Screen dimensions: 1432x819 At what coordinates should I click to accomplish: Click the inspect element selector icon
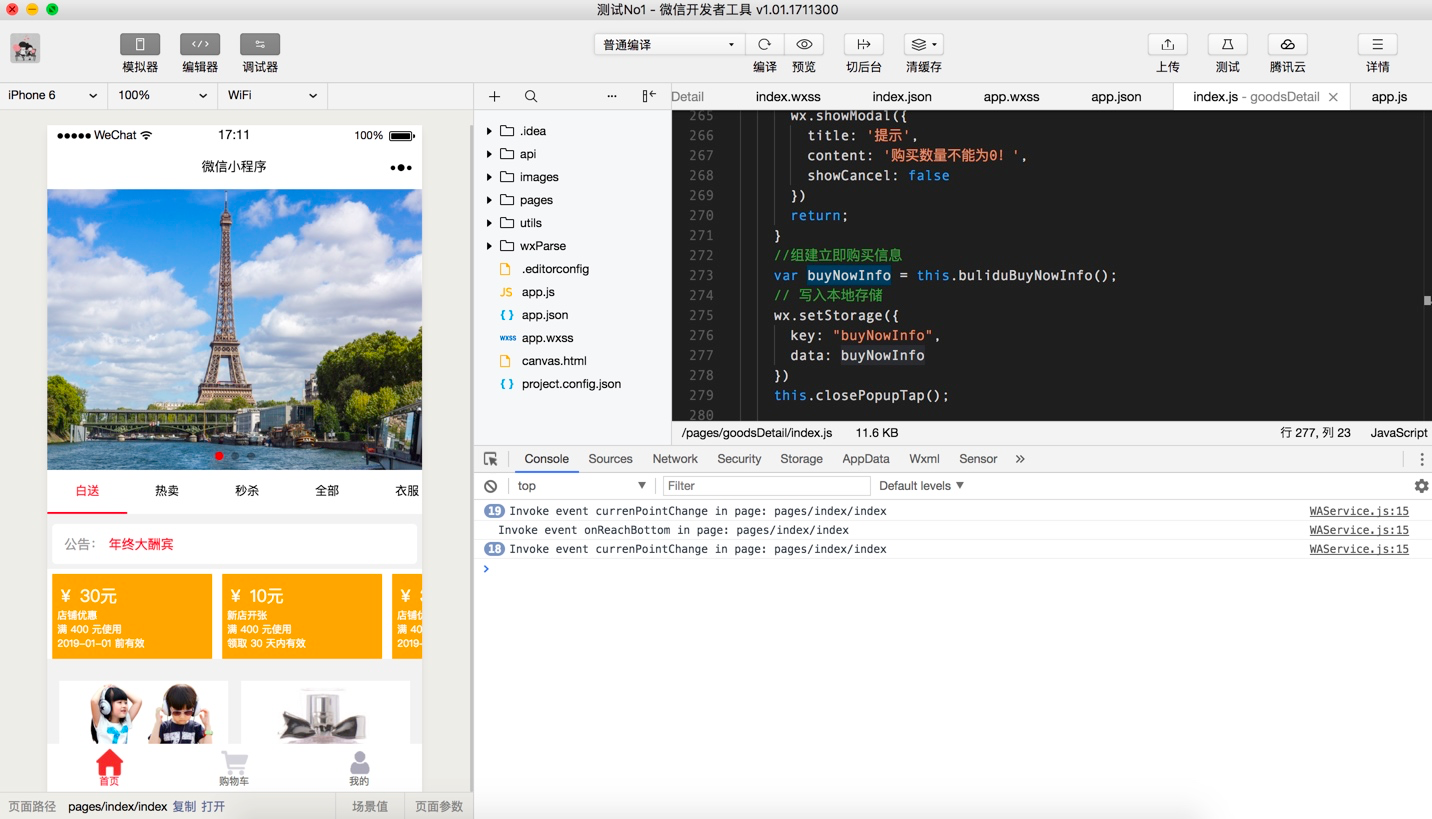coord(491,459)
